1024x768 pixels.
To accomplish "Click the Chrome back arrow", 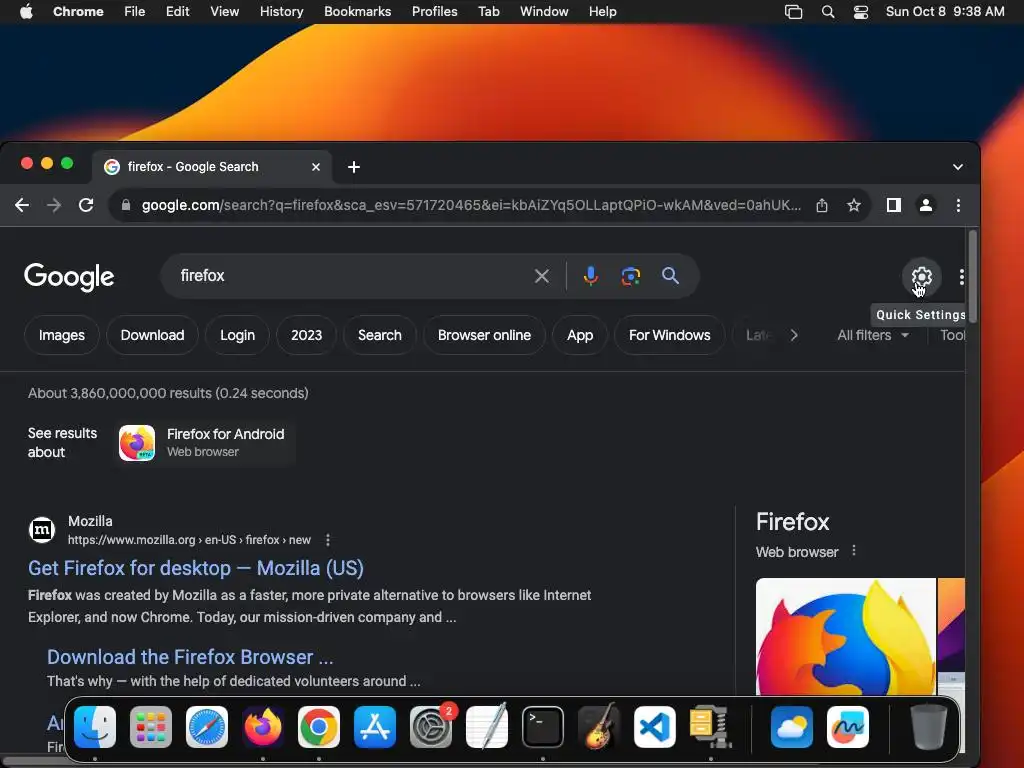I will click(x=22, y=205).
